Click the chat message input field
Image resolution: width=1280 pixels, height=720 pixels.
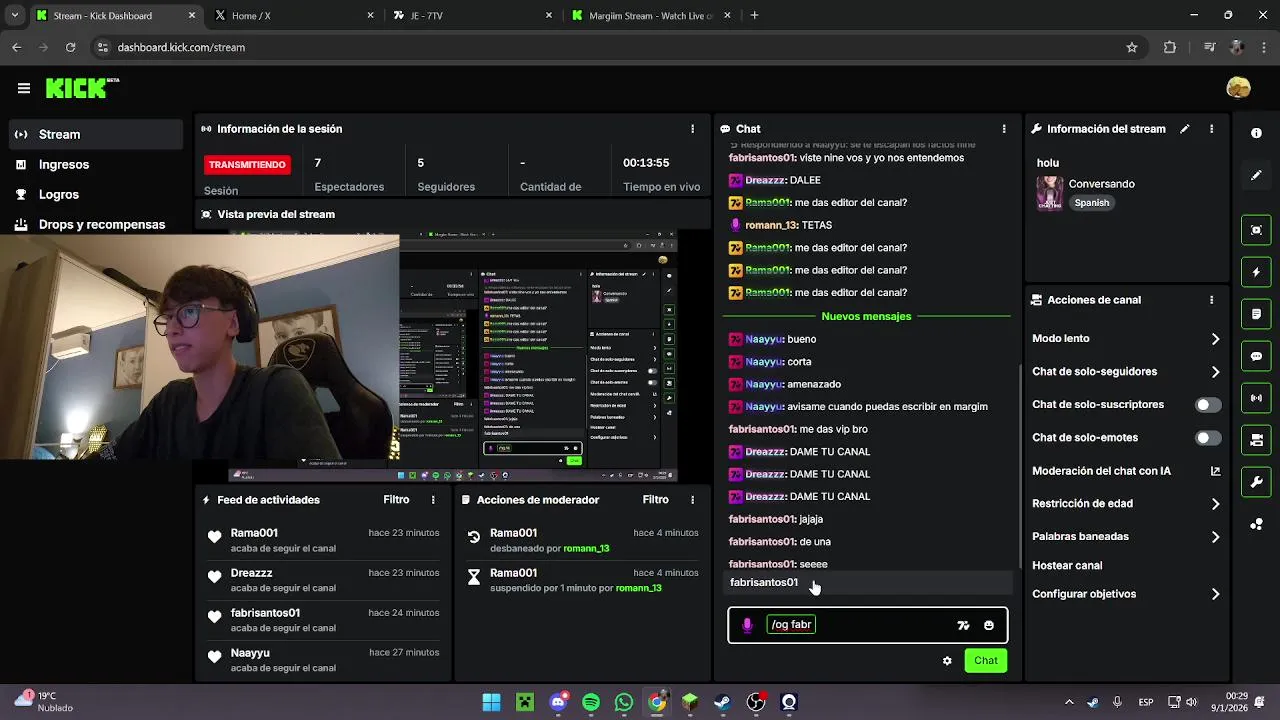coord(868,625)
